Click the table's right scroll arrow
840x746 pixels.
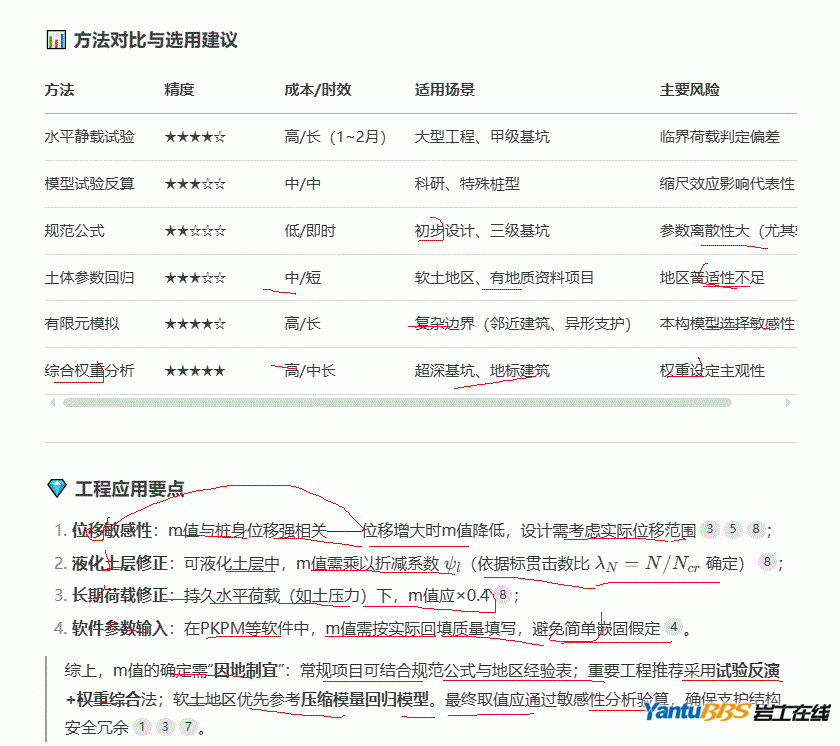pos(789,402)
